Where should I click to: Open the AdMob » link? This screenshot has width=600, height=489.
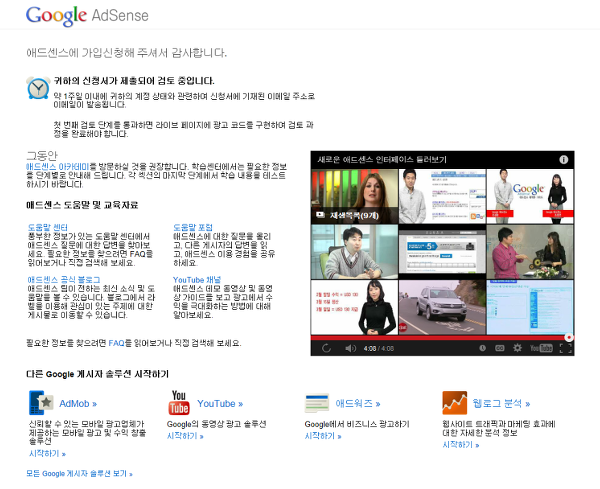pos(78,404)
